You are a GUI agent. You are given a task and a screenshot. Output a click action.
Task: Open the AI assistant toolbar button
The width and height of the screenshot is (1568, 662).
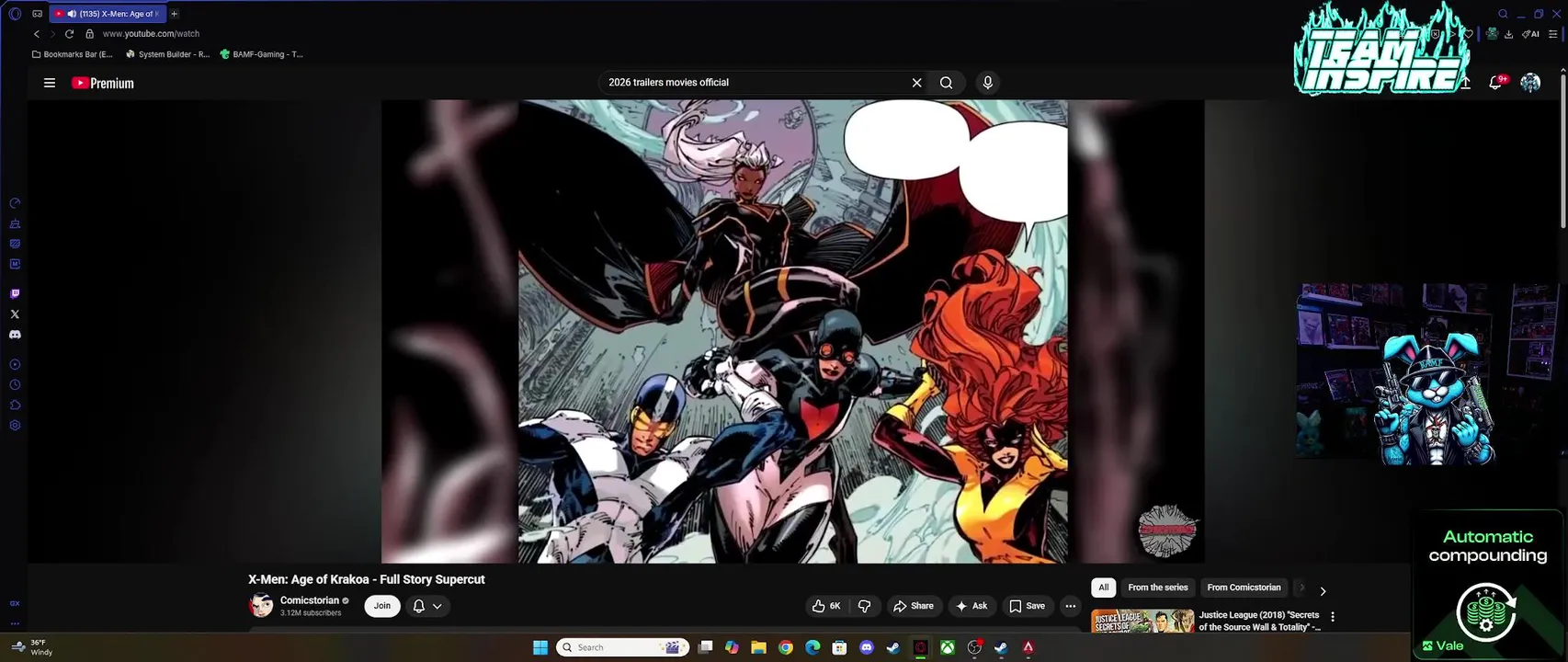(1530, 34)
